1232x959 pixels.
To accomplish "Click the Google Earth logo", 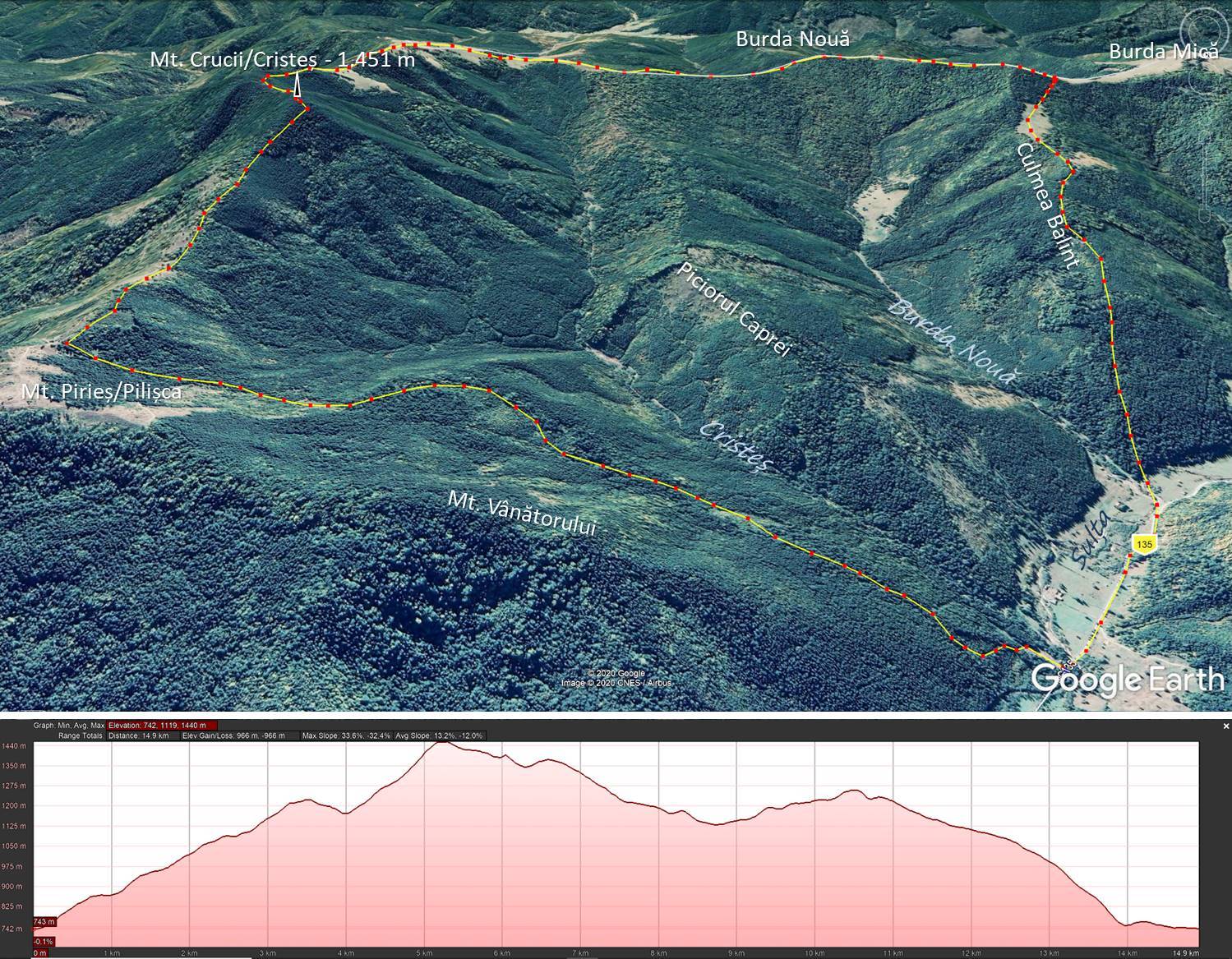I will 1128,680.
